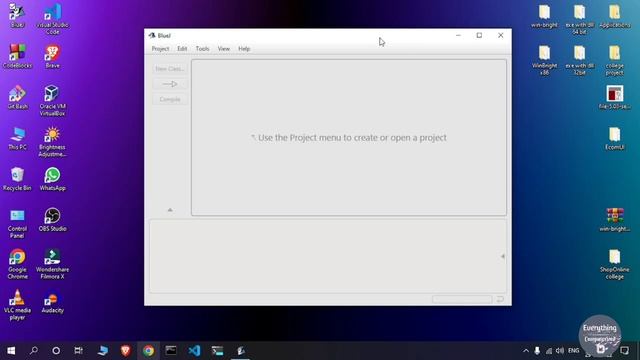
Task: Open the OBS Studio desktop icon
Action: (x=53, y=220)
